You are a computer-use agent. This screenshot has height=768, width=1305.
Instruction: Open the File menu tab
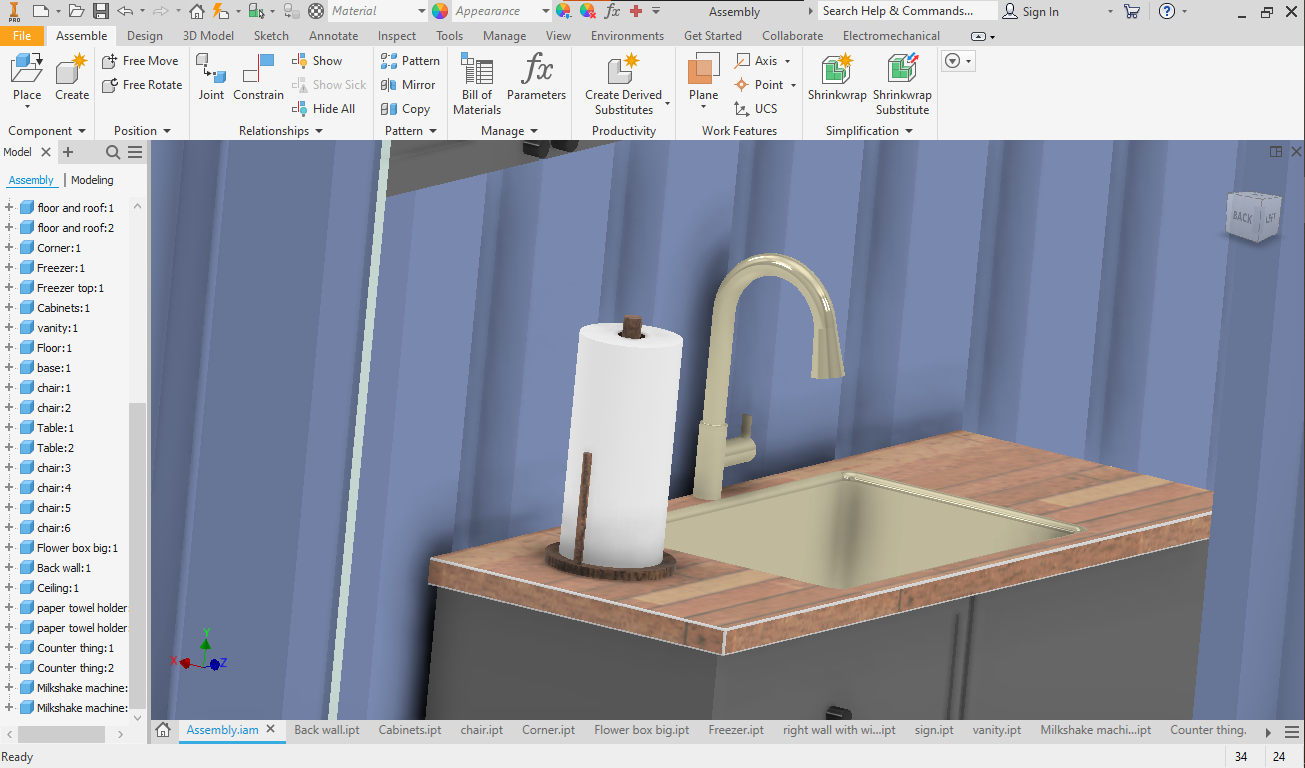[x=22, y=35]
